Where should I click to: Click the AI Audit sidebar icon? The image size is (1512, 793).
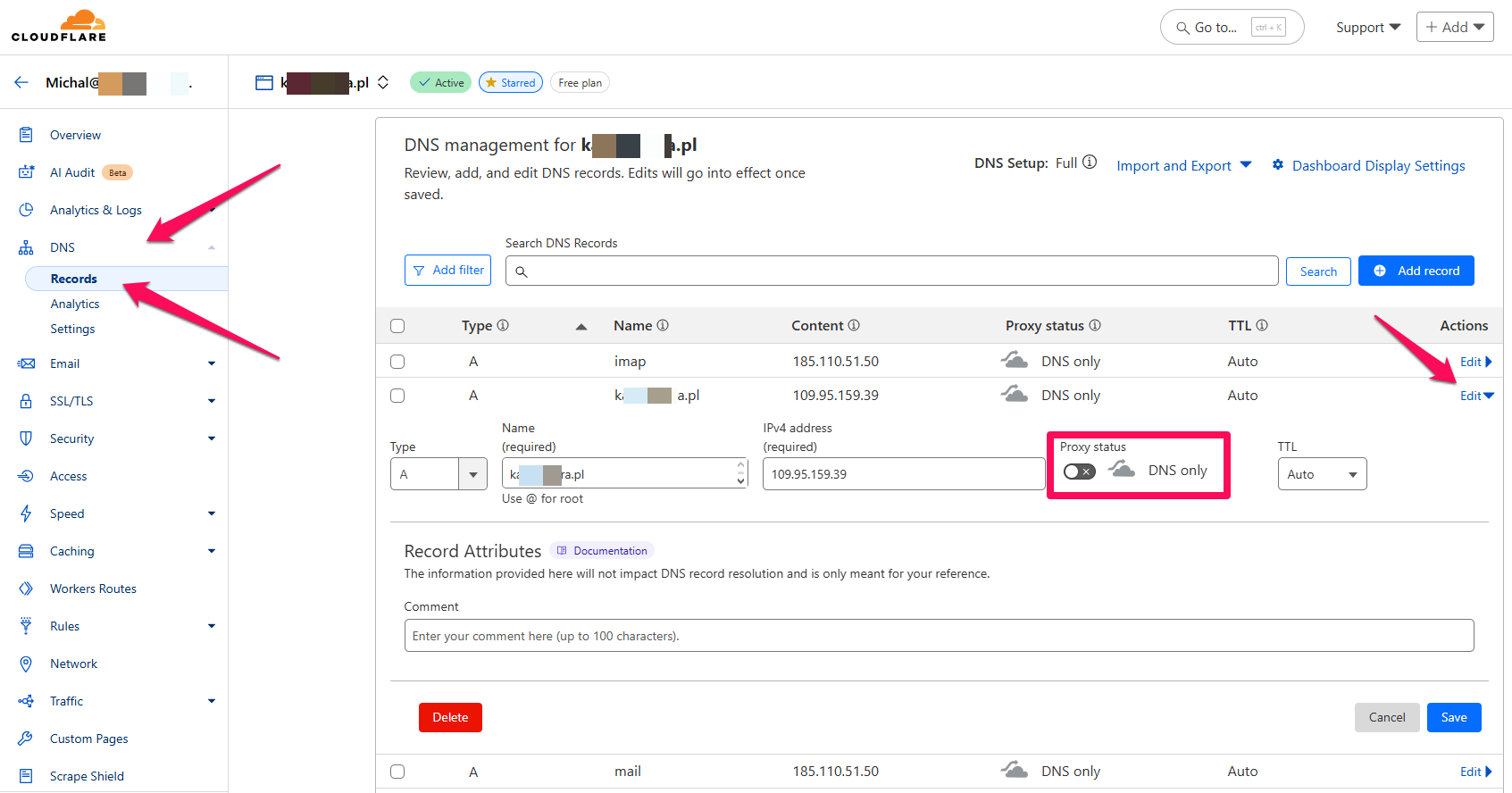click(26, 172)
